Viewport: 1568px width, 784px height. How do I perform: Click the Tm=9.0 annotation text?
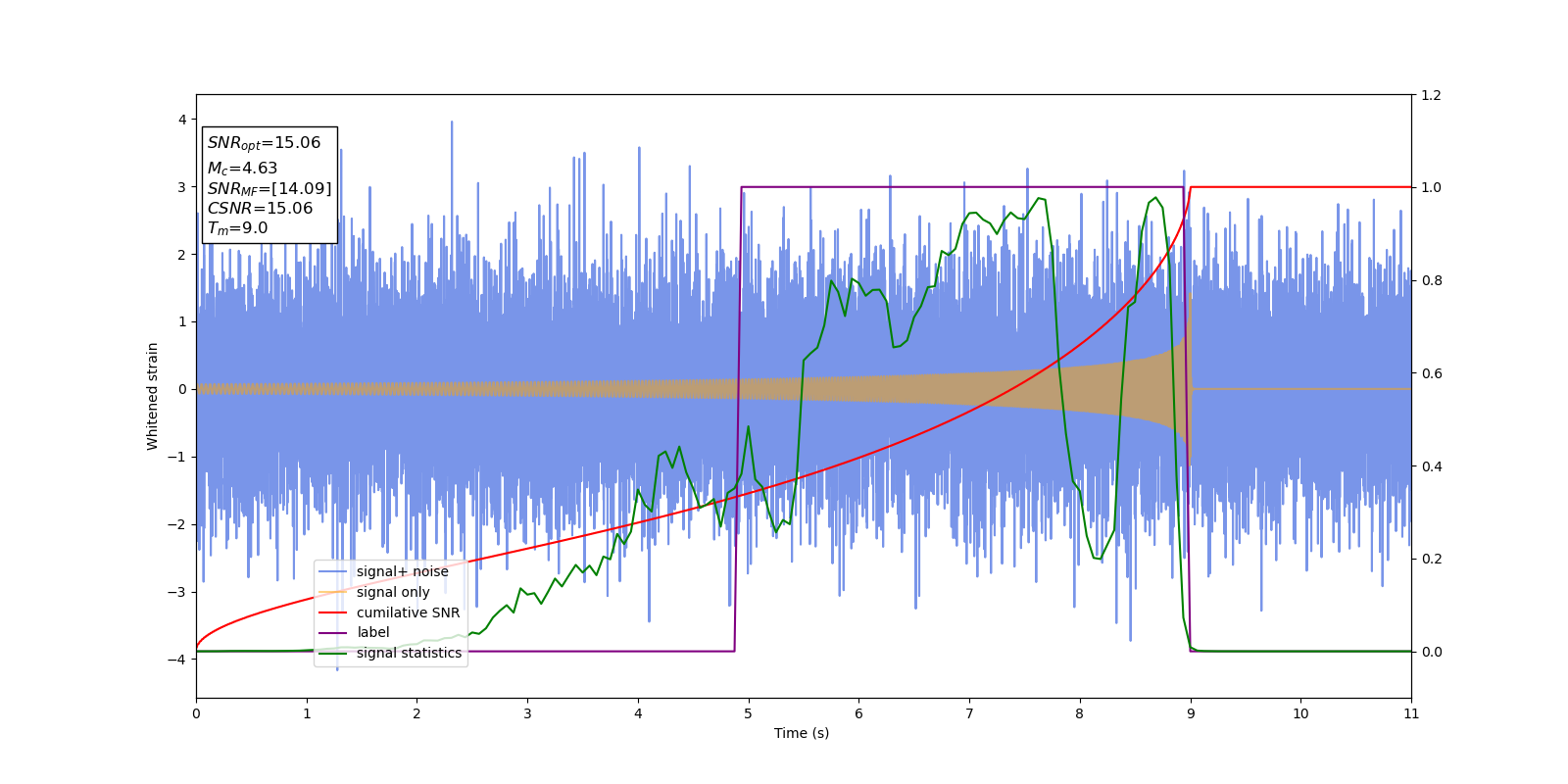pos(237,228)
